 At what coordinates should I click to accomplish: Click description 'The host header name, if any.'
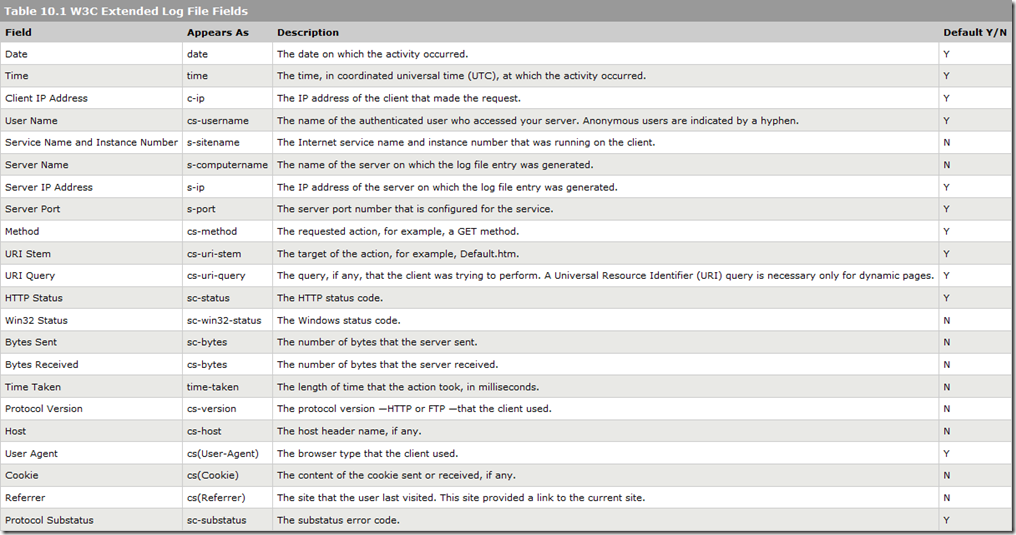click(349, 431)
